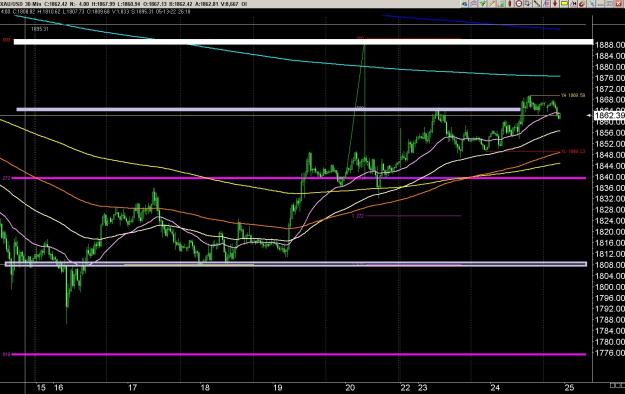Screen dimensions: 625x394
Task: Select the black diagonal line tool icon
Action: tap(537, 4)
